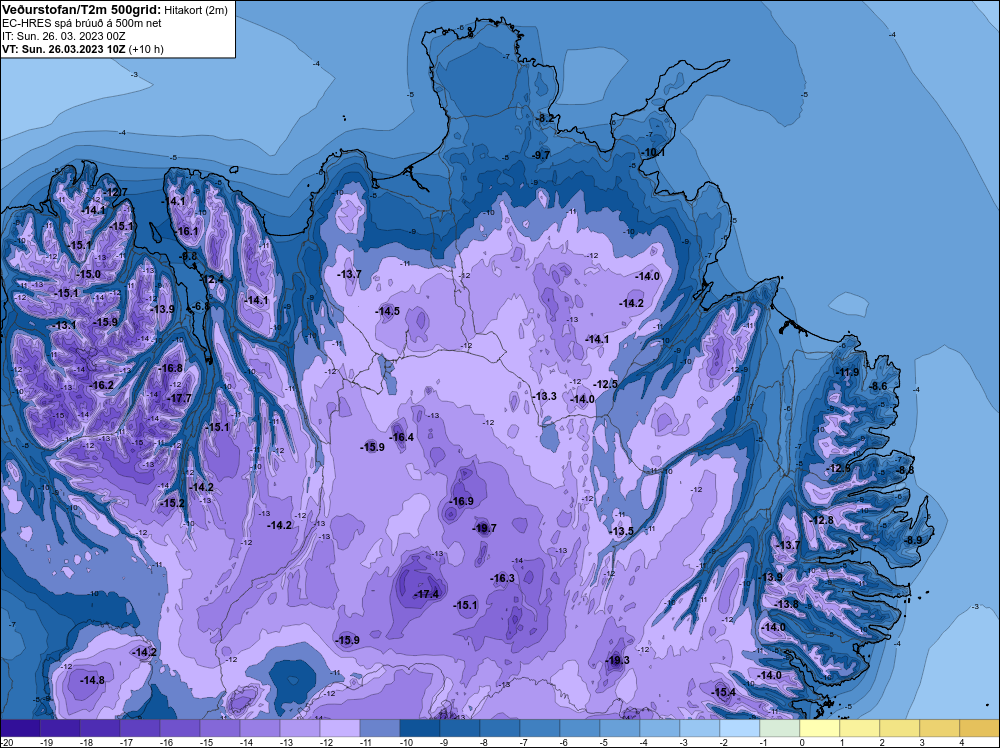Select the -12.4 temperature value
Viewport: 1000px width, 748px height.
click(212, 279)
